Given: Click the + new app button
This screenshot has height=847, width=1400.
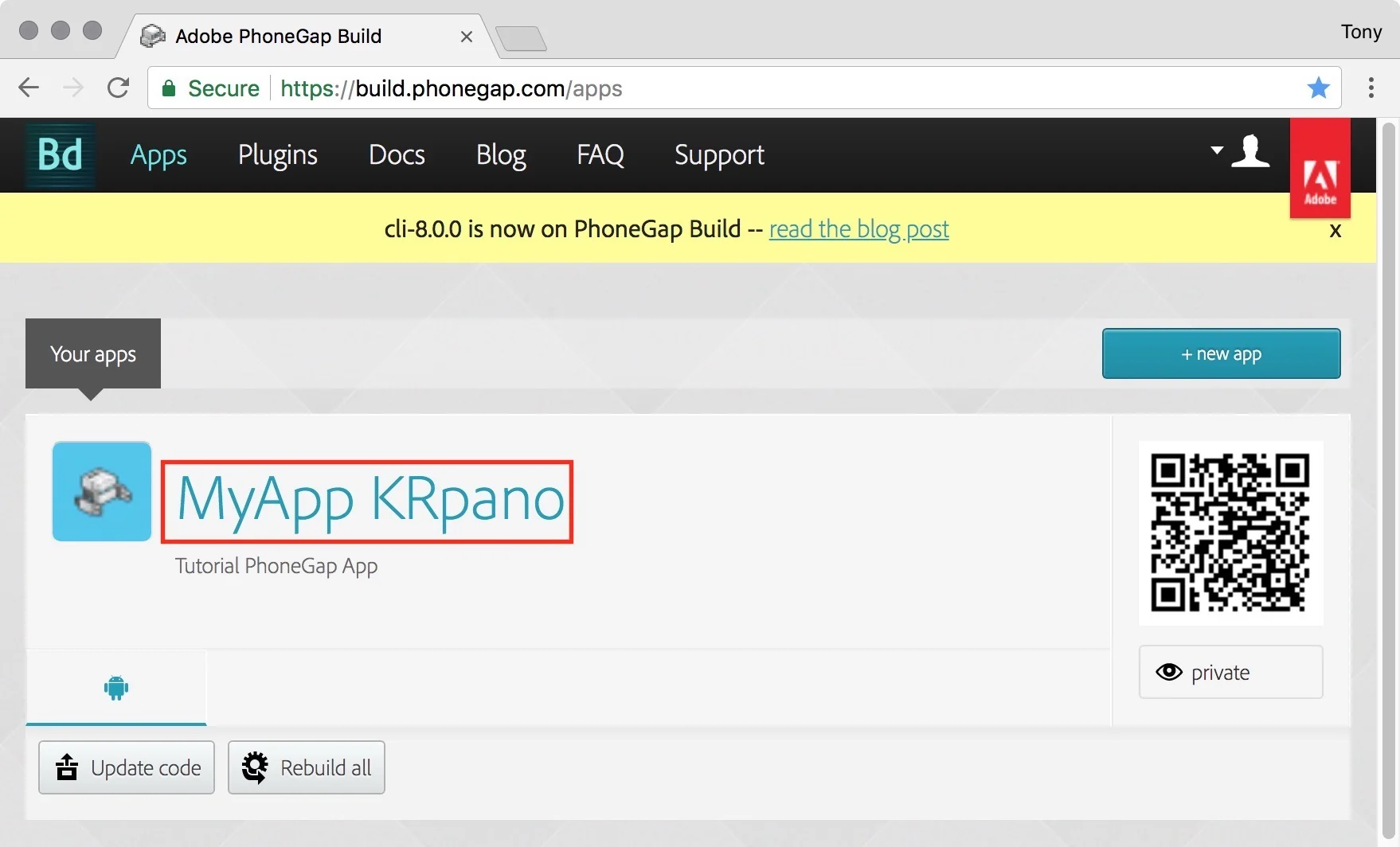Looking at the screenshot, I should click(1221, 353).
